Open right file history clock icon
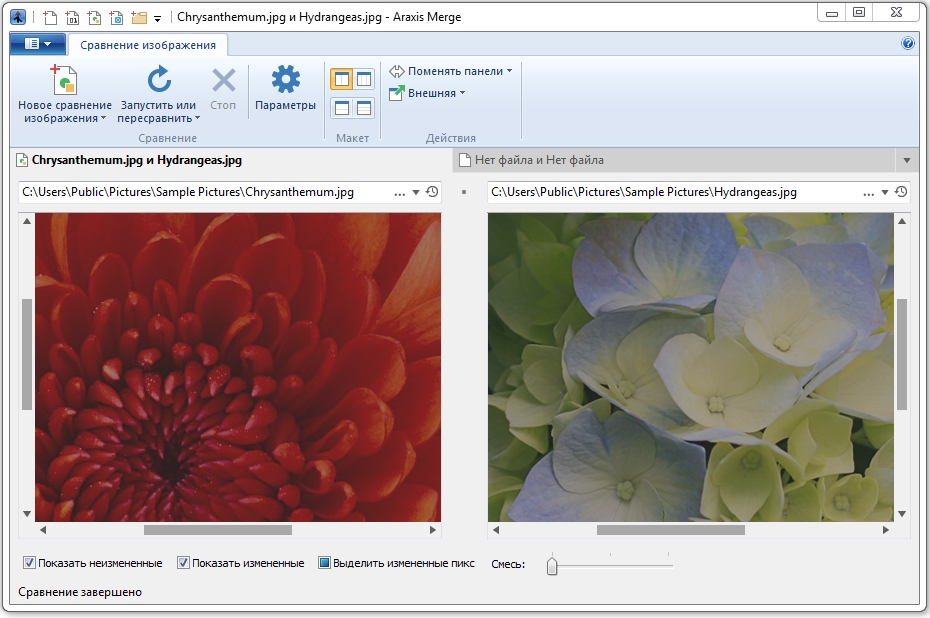Viewport: 930px width, 618px height. coord(901,192)
